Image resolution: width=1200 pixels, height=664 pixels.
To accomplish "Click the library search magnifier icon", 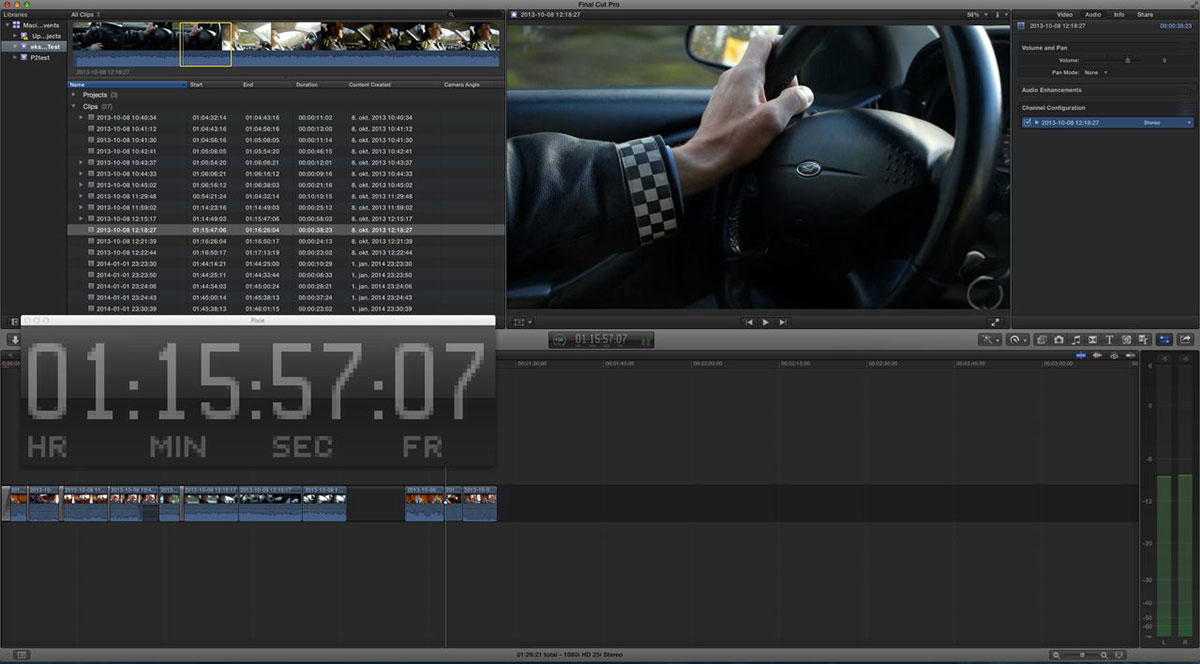I will click(x=452, y=15).
